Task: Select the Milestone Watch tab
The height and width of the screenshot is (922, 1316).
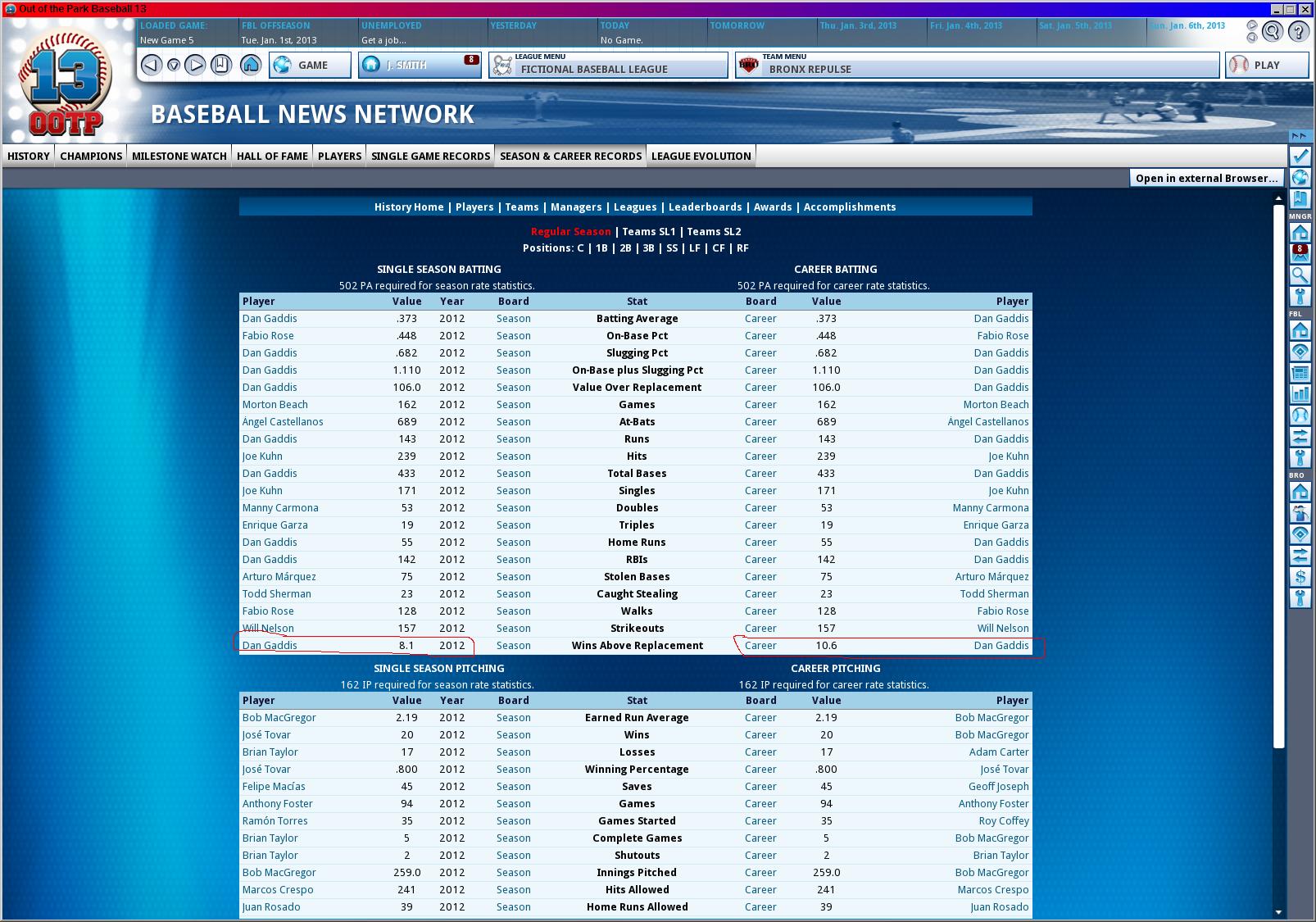Action: tap(179, 156)
